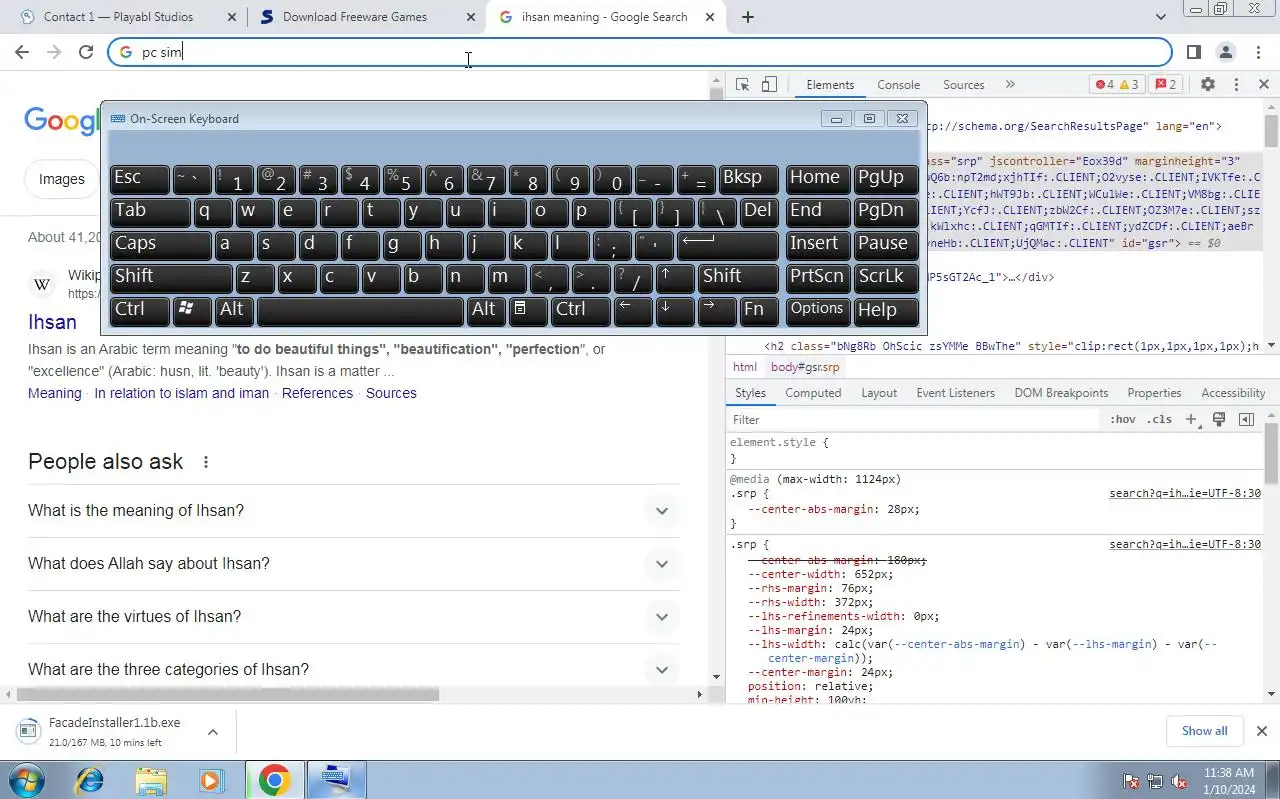This screenshot has width=1280, height=799.
Task: Expand 'What is the meaning of Ihsan?'
Action: [353, 511]
